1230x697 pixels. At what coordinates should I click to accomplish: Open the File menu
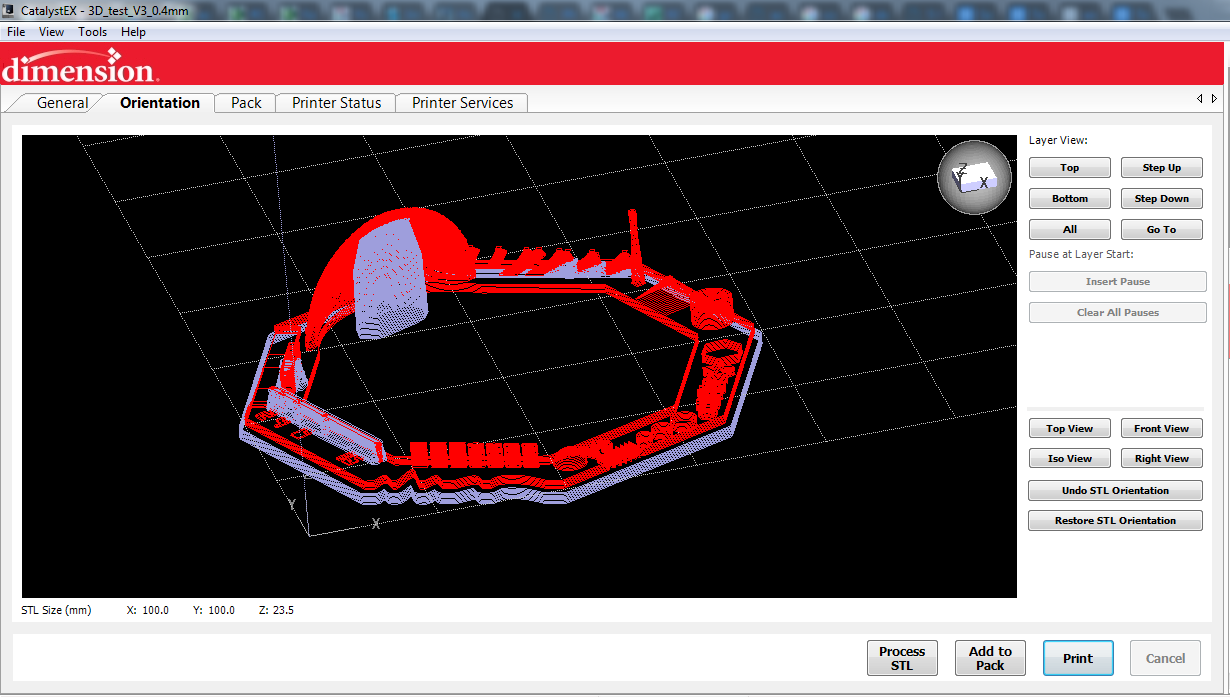tap(16, 32)
